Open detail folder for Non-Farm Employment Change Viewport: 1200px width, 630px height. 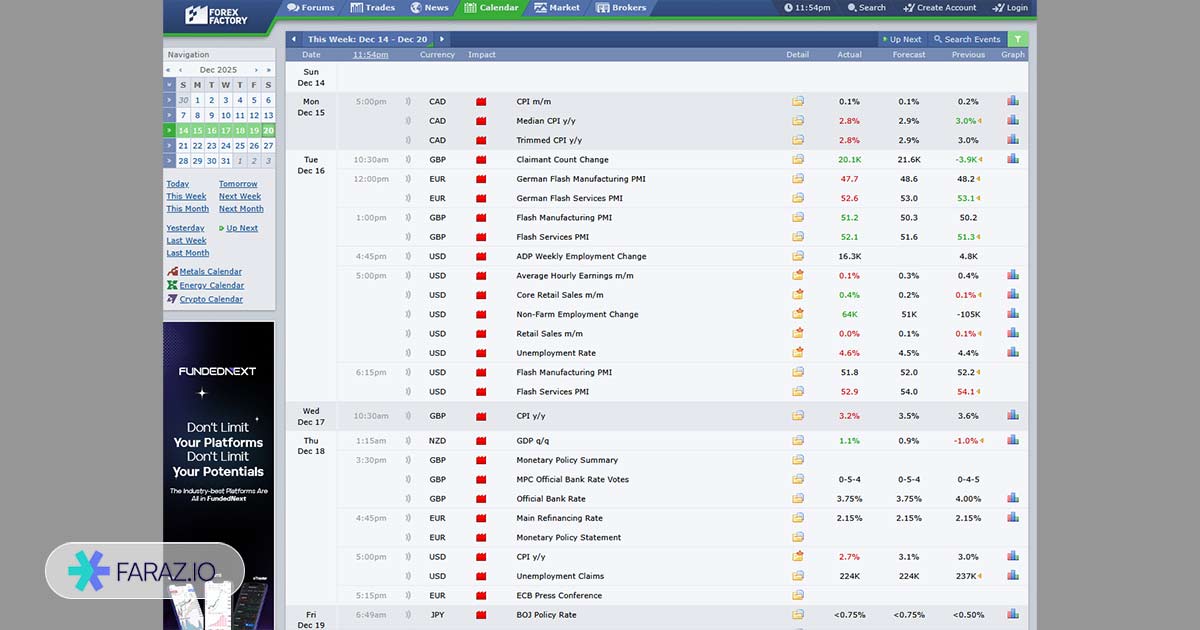pos(798,314)
